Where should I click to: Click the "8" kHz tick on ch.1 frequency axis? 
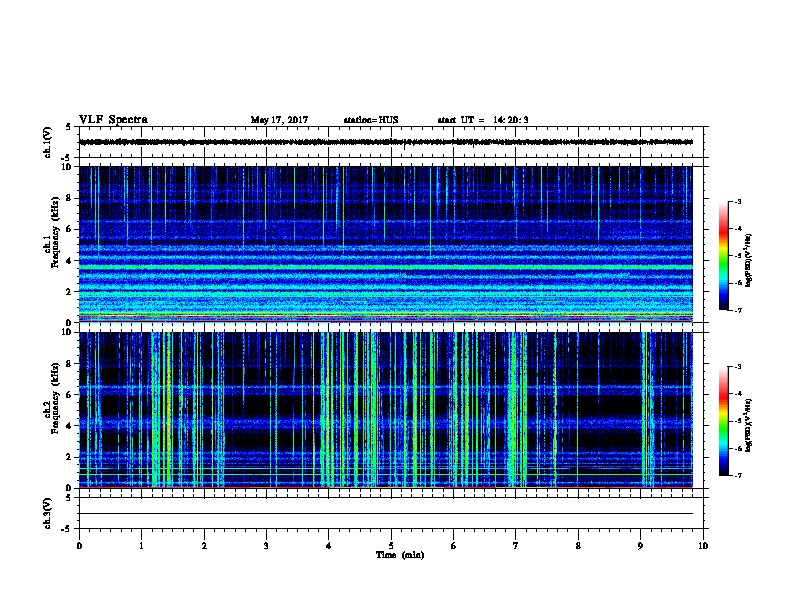tap(71, 198)
